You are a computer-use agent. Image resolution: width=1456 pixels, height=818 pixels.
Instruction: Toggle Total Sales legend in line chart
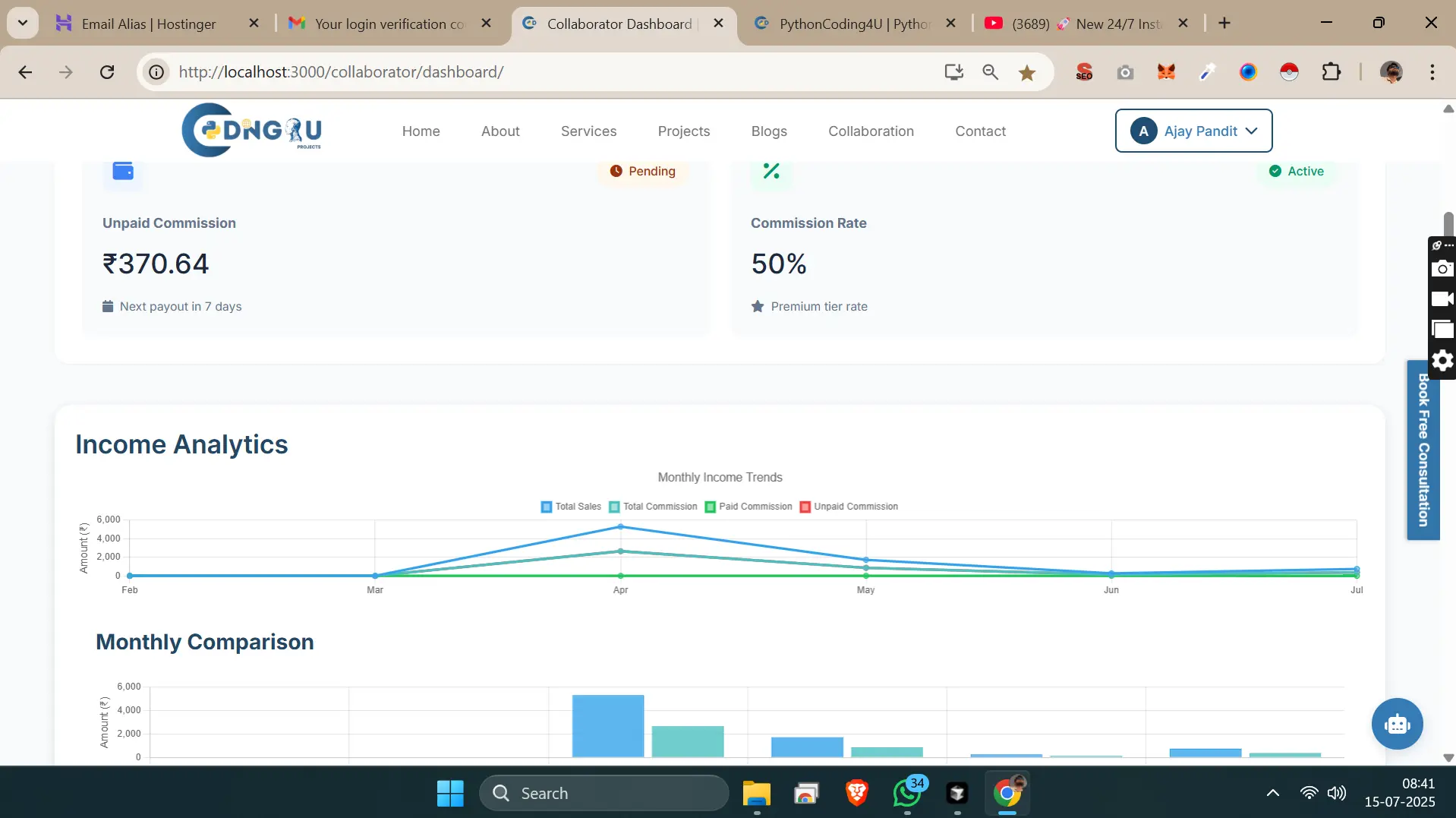(571, 507)
